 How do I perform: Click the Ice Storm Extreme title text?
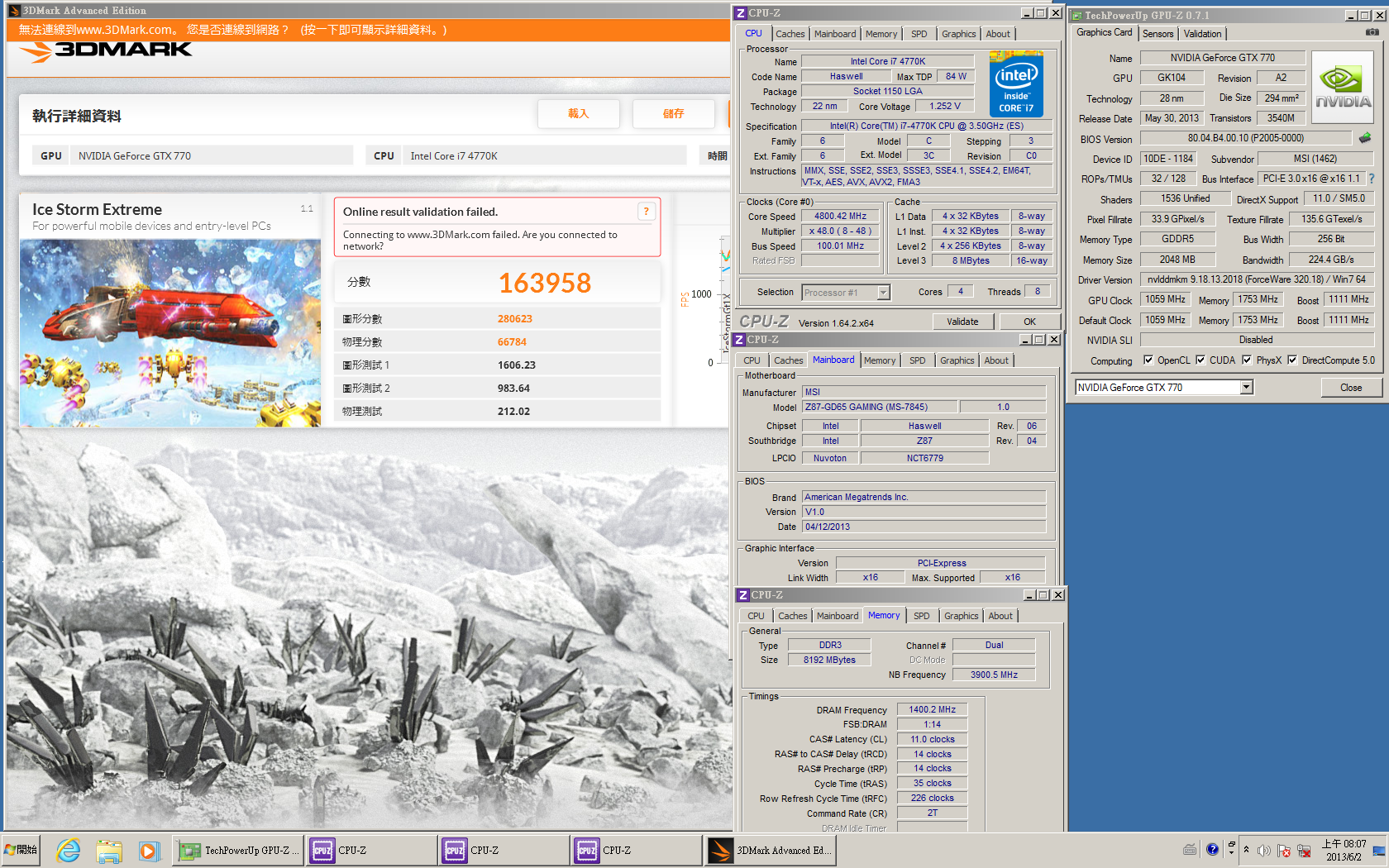coord(97,210)
